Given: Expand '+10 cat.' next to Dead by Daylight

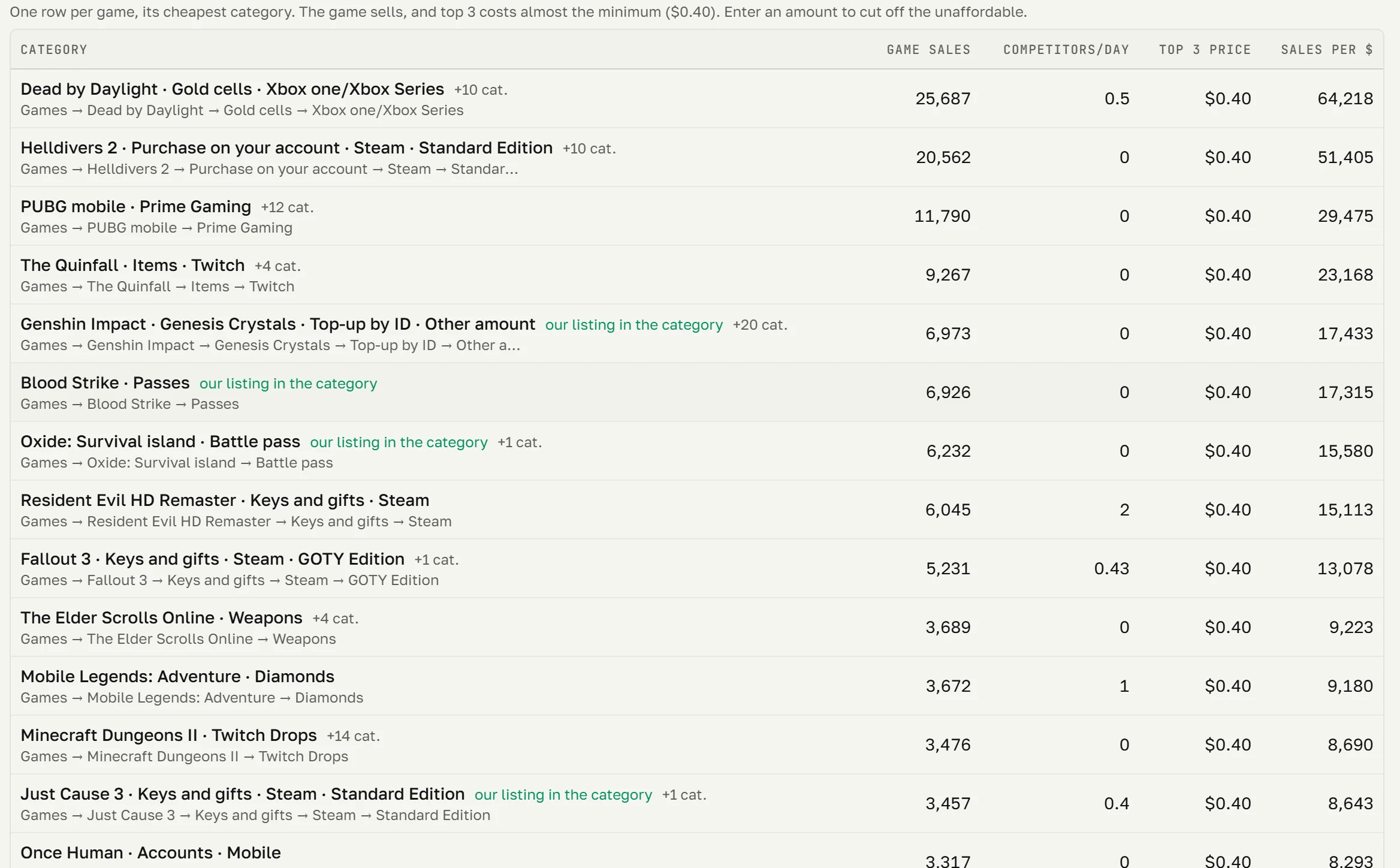Looking at the screenshot, I should tap(481, 90).
